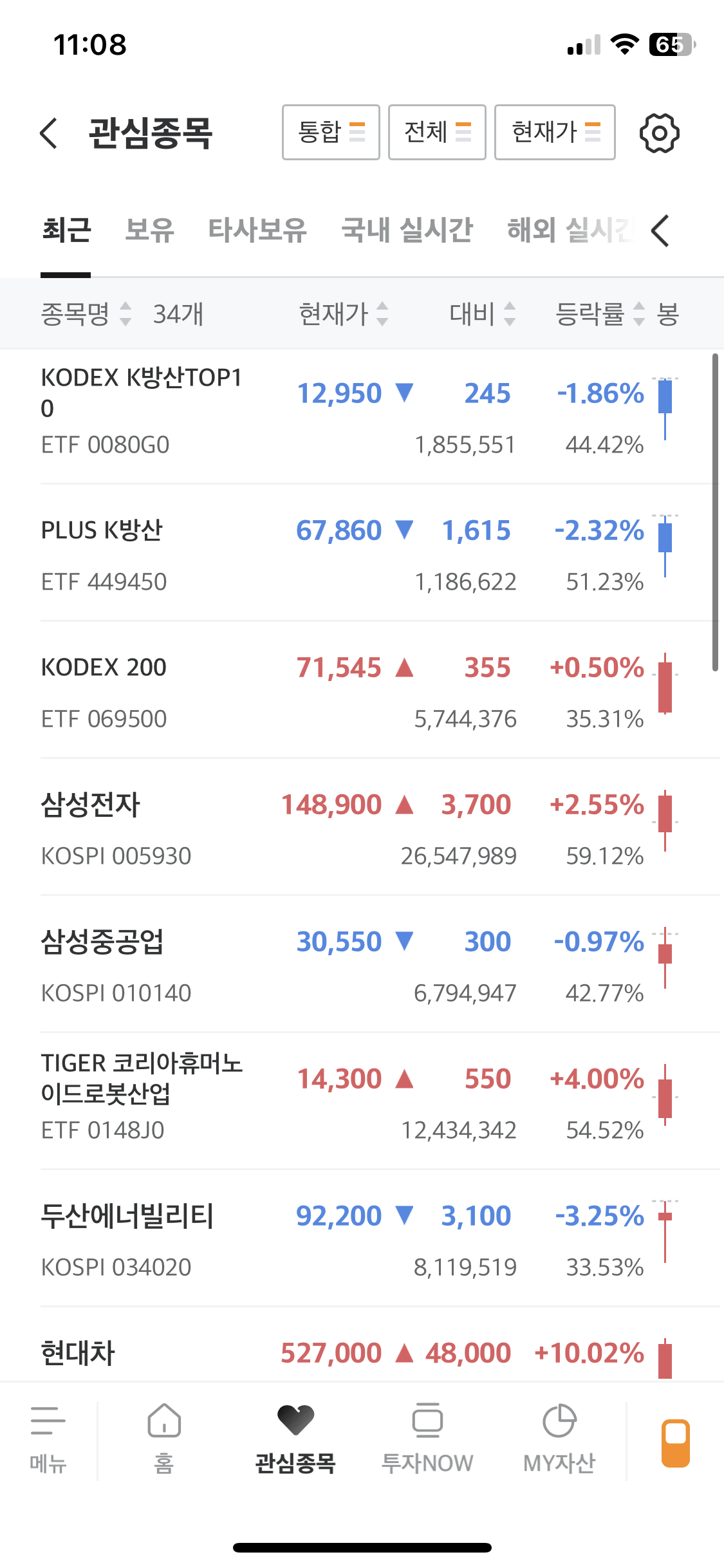Open the 통합 dropdown
Image resolution: width=724 pixels, height=1568 pixels.
[x=331, y=132]
